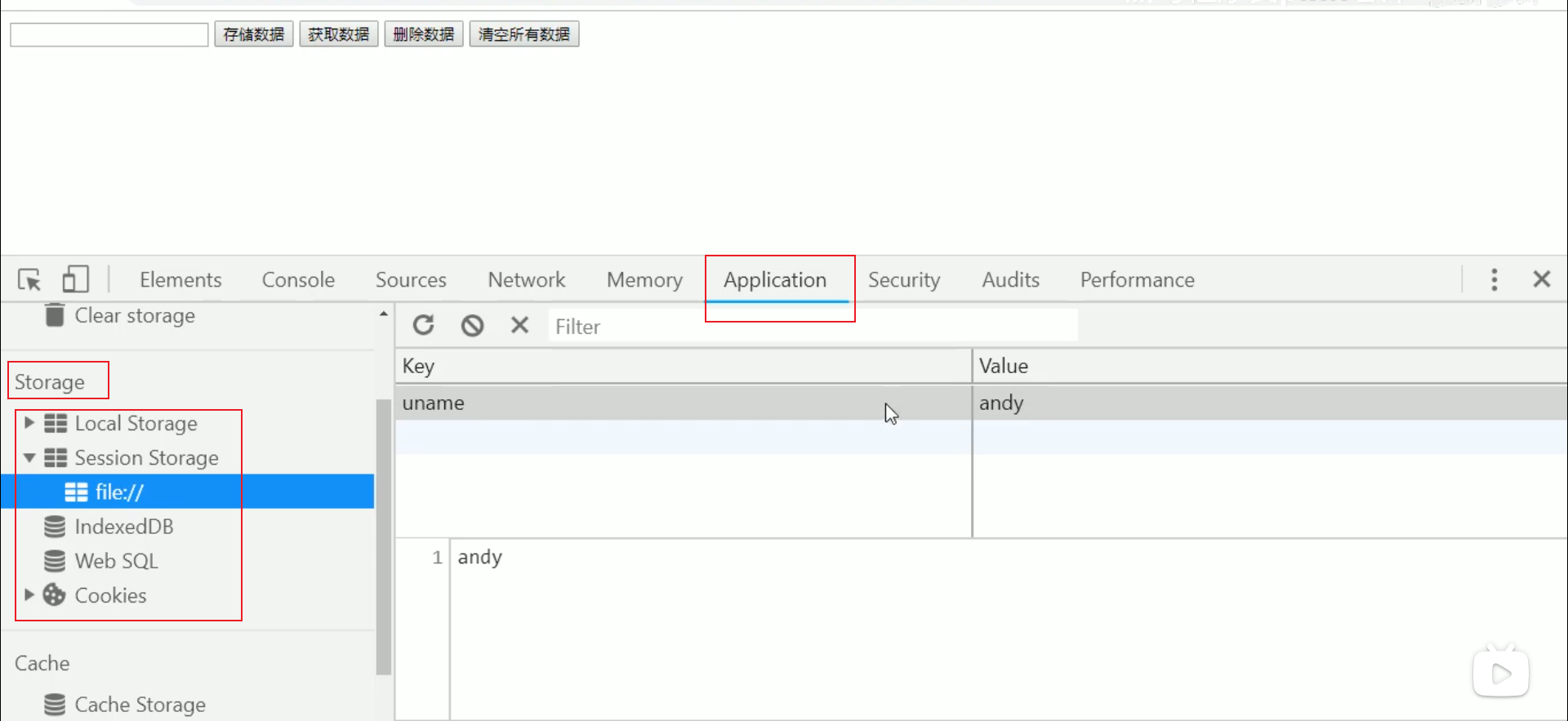Click the video play overlay icon

click(1501, 673)
